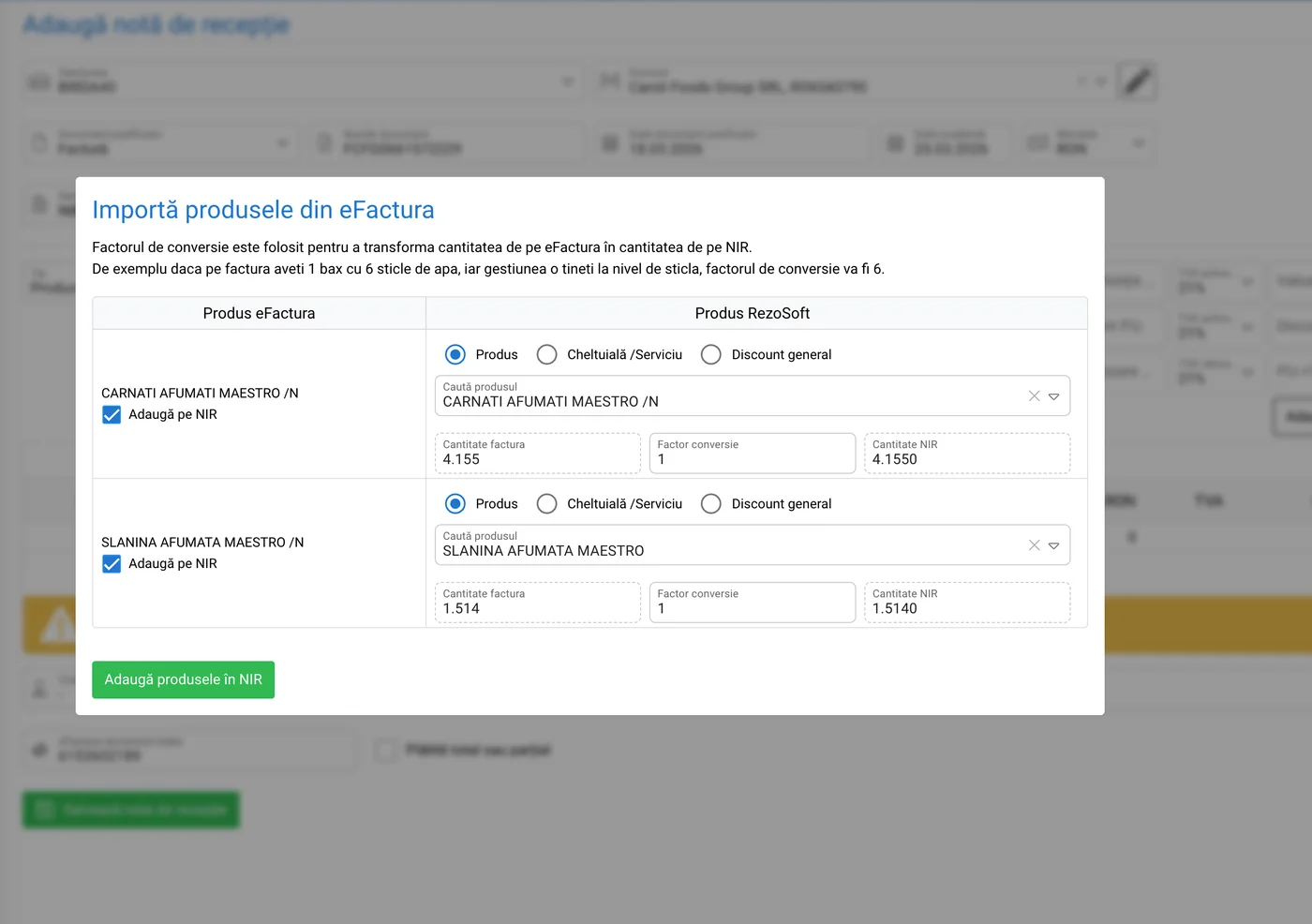Click the currency icon beside the RON selector

[1036, 142]
